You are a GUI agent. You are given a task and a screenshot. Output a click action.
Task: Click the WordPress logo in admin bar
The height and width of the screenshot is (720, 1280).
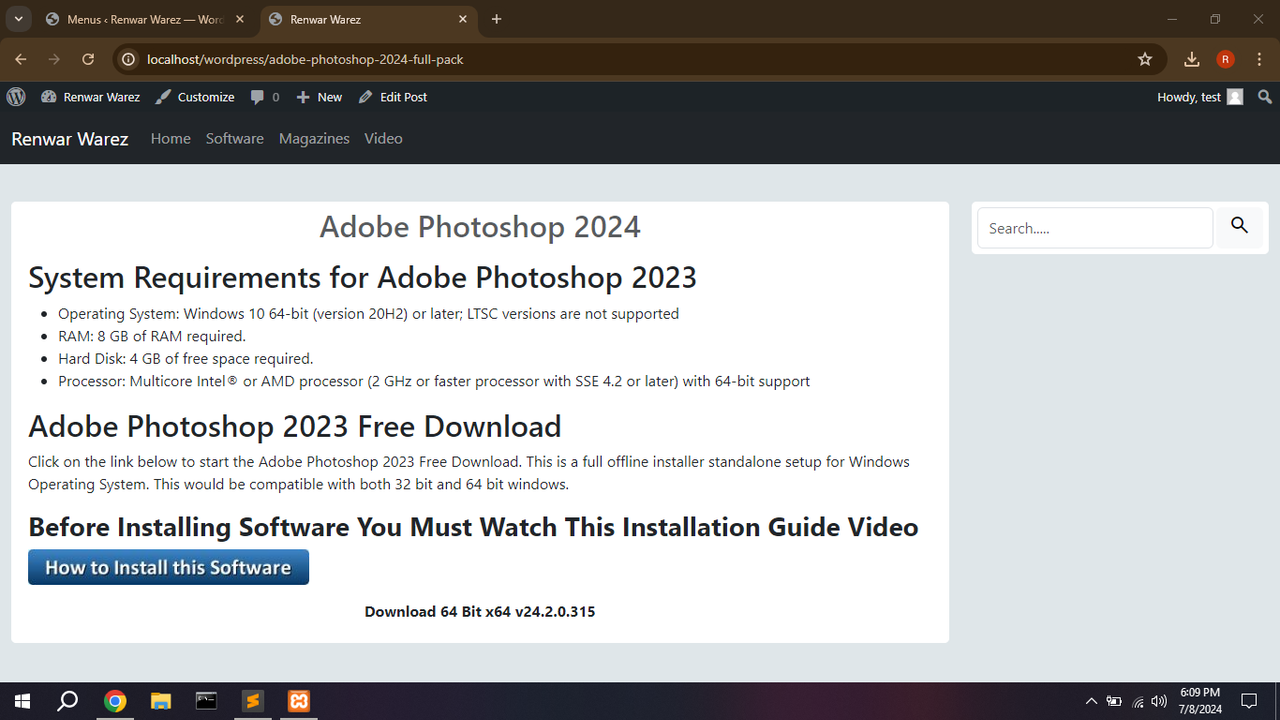pos(16,97)
